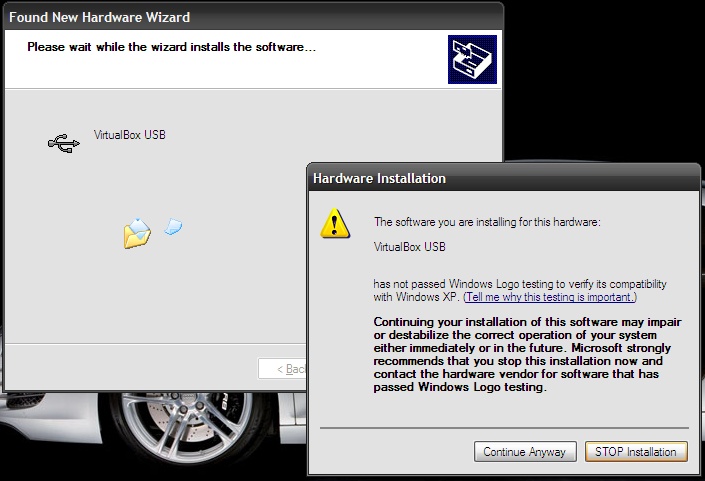This screenshot has height=481, width=705.
Task: Click the flying paper document icon
Action: tap(174, 226)
